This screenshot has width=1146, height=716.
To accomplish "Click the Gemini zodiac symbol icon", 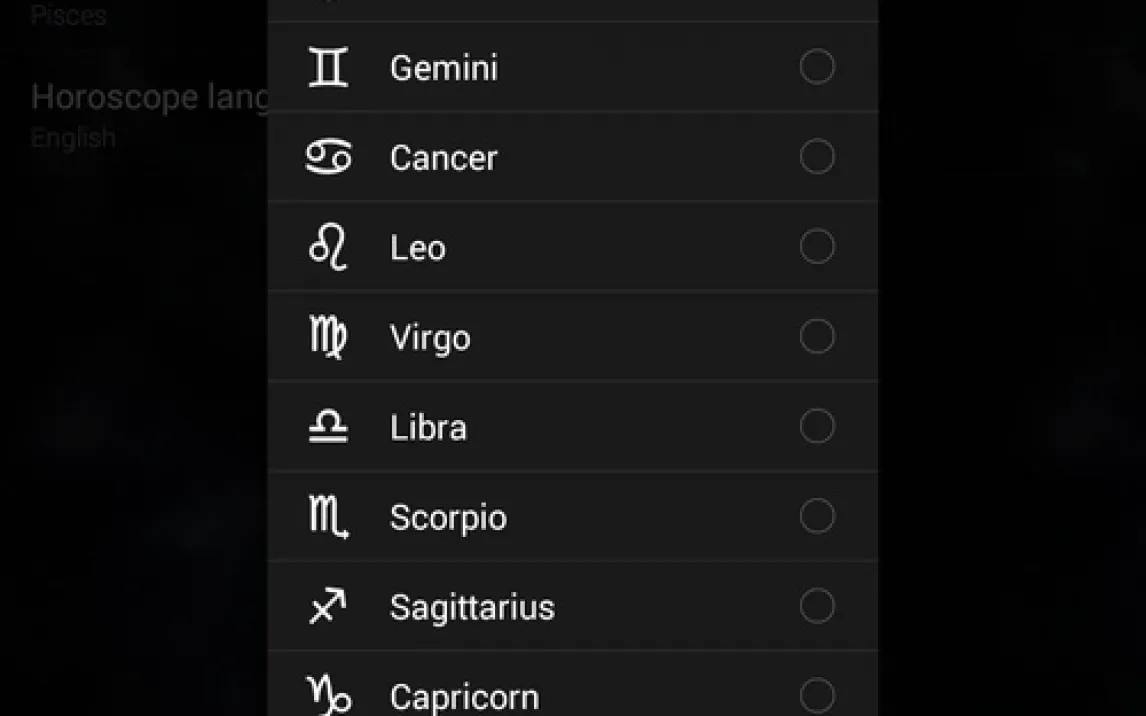I will coord(328,67).
